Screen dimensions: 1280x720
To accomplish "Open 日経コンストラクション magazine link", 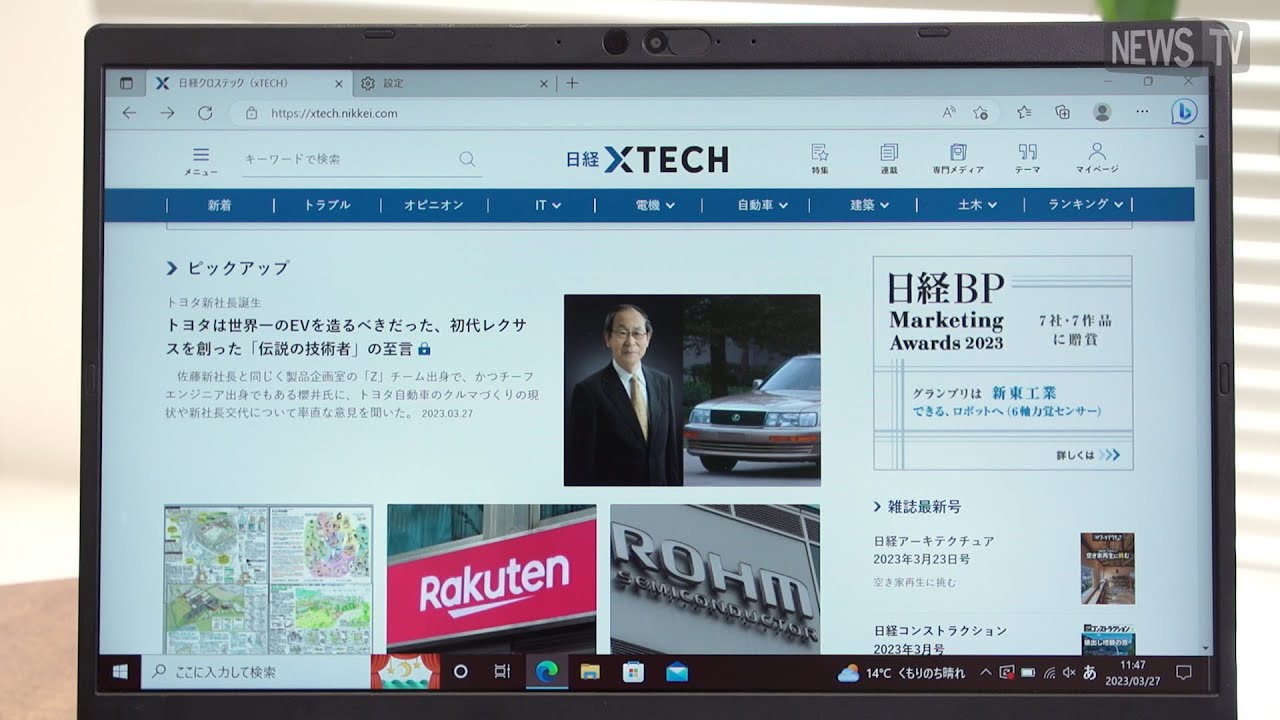I will pyautogui.click(x=940, y=631).
